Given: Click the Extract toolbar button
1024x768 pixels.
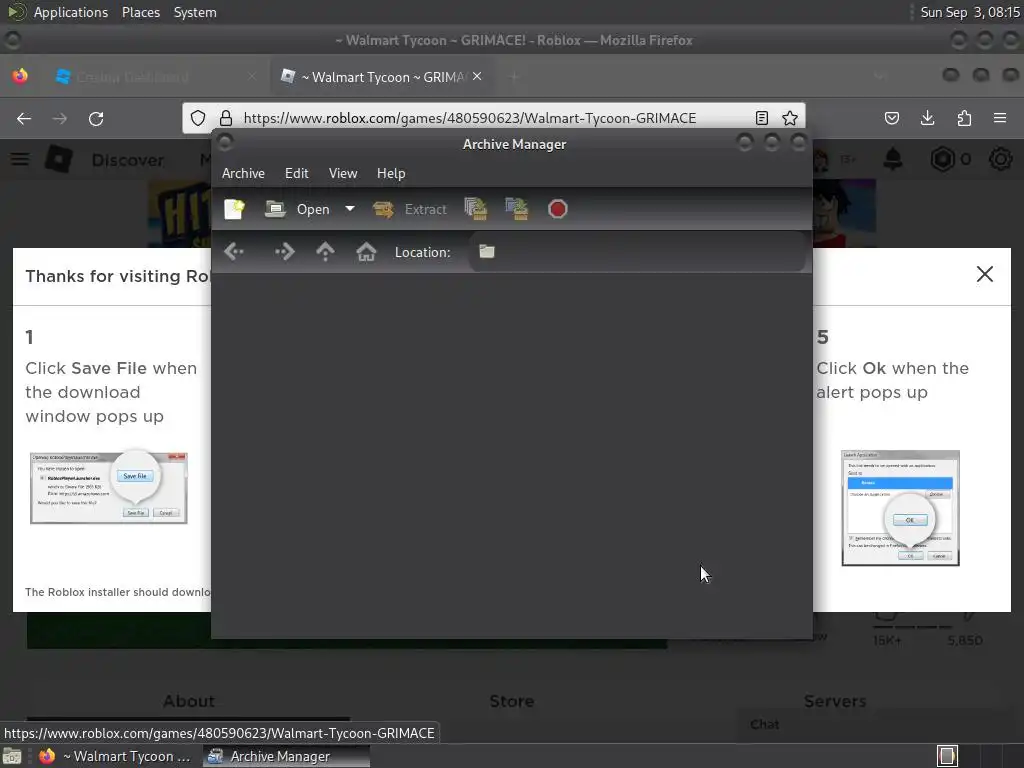Looking at the screenshot, I should (x=410, y=209).
